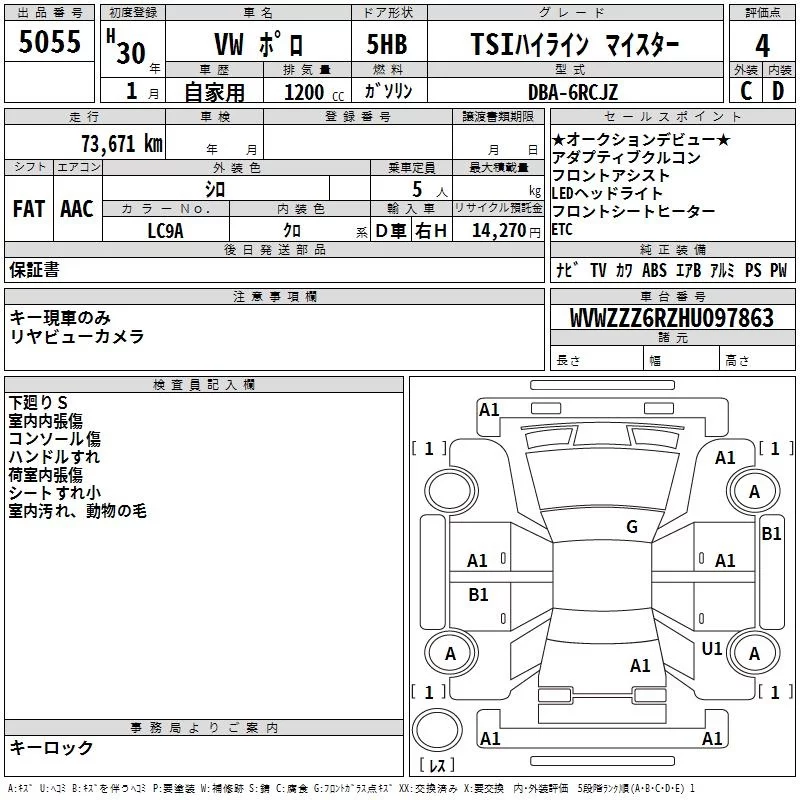Viewport: 800px width, 800px height.
Task: Click the B1 mark on the left rear door
Action: pos(478,594)
